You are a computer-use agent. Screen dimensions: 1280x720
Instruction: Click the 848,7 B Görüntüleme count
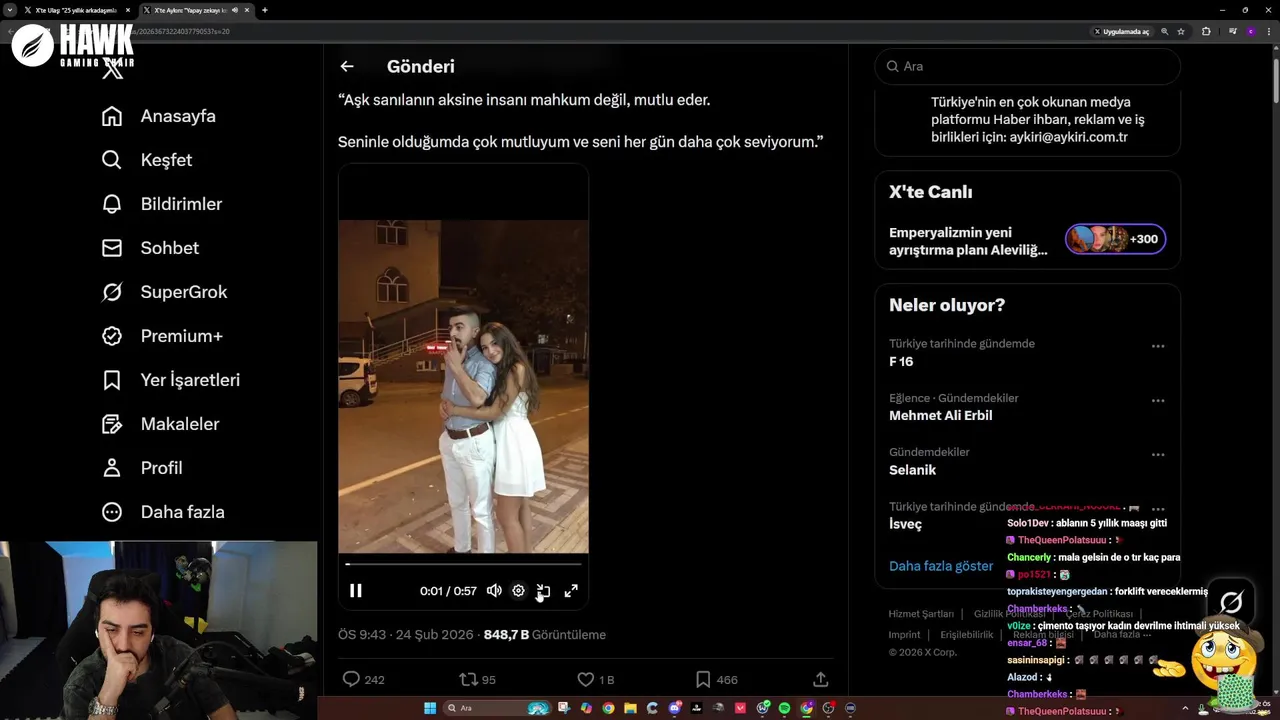tap(544, 635)
